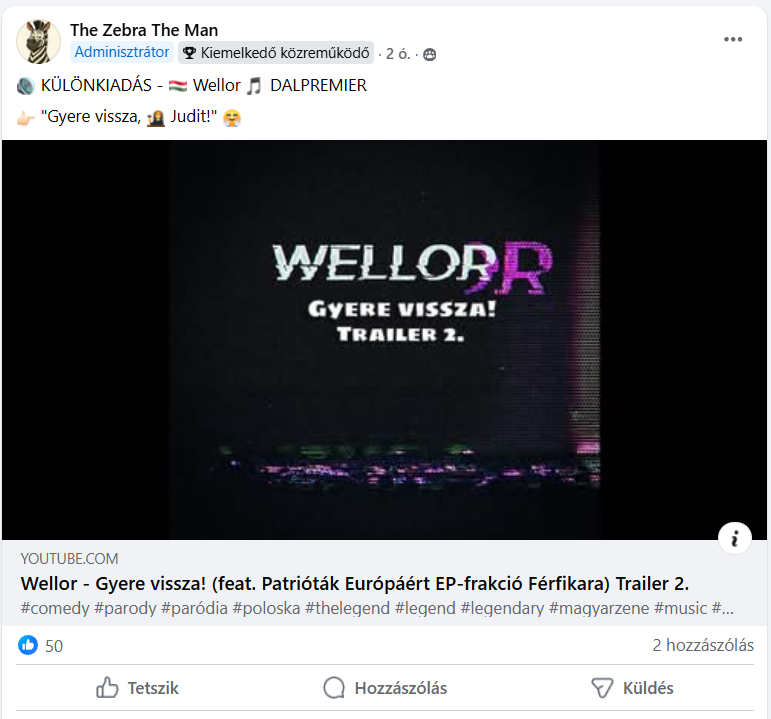Image resolution: width=771 pixels, height=719 pixels.
Task: Click the zebra profile avatar
Action: [x=38, y=42]
